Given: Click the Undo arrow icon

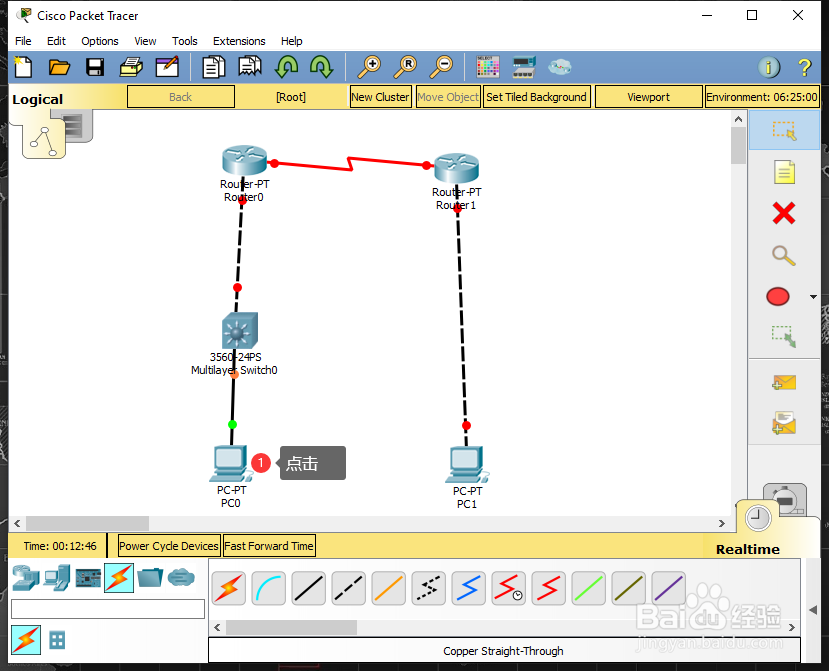Looking at the screenshot, I should [286, 67].
